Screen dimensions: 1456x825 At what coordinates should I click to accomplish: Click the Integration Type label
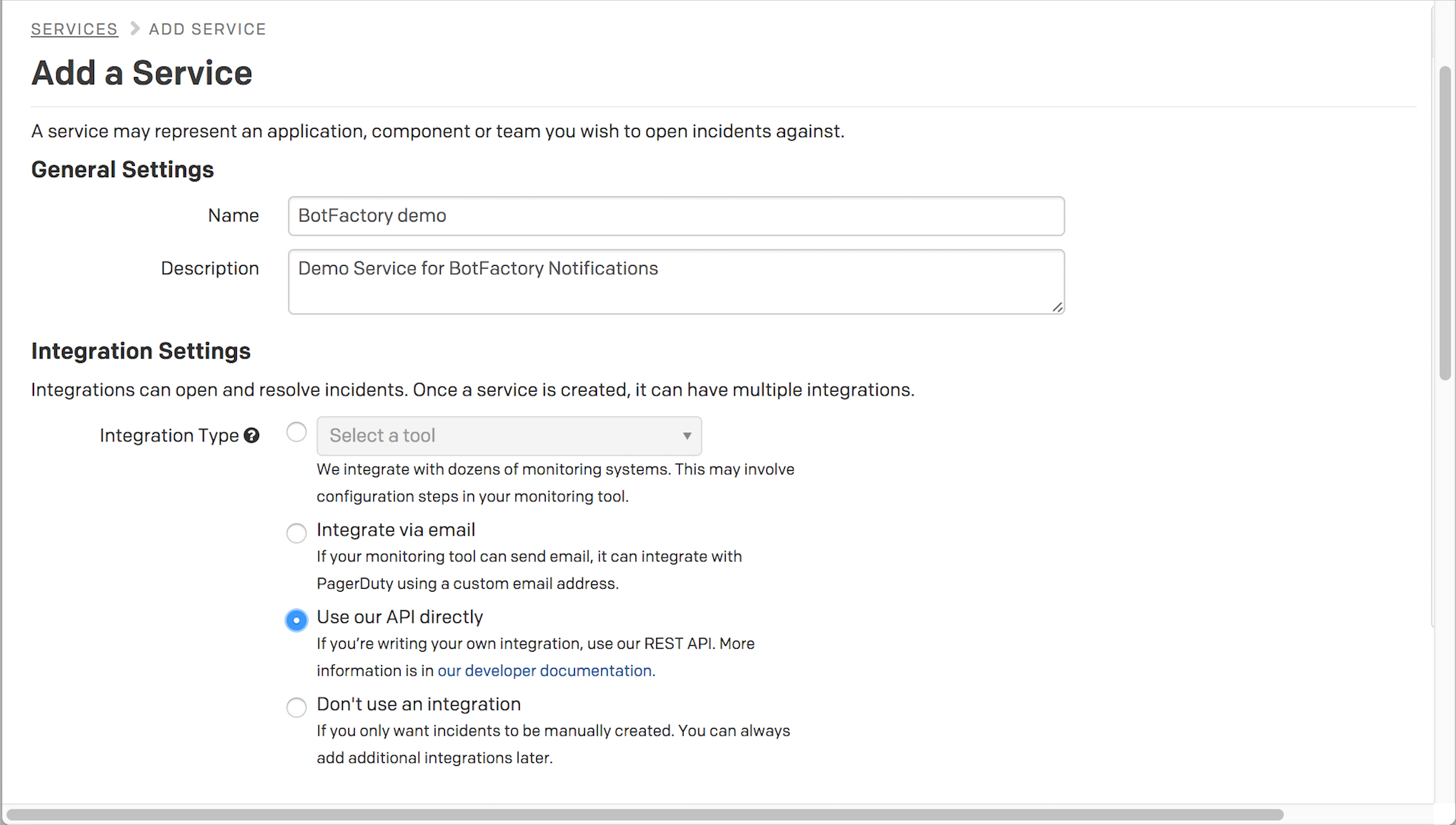[169, 435]
